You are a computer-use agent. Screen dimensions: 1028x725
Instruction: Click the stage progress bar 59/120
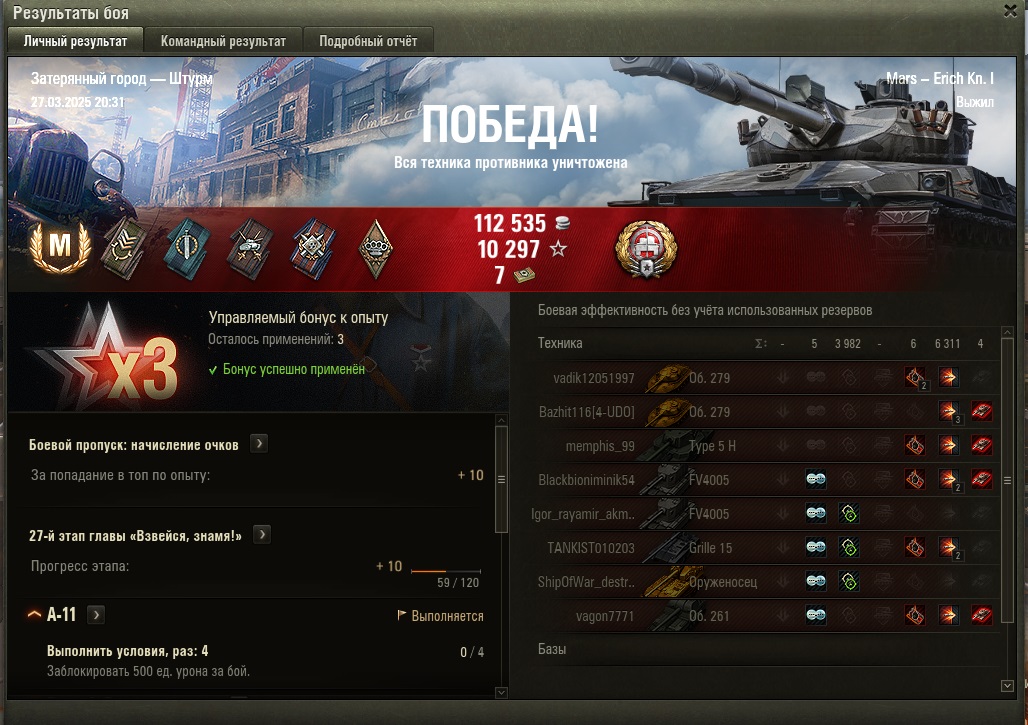tap(446, 571)
